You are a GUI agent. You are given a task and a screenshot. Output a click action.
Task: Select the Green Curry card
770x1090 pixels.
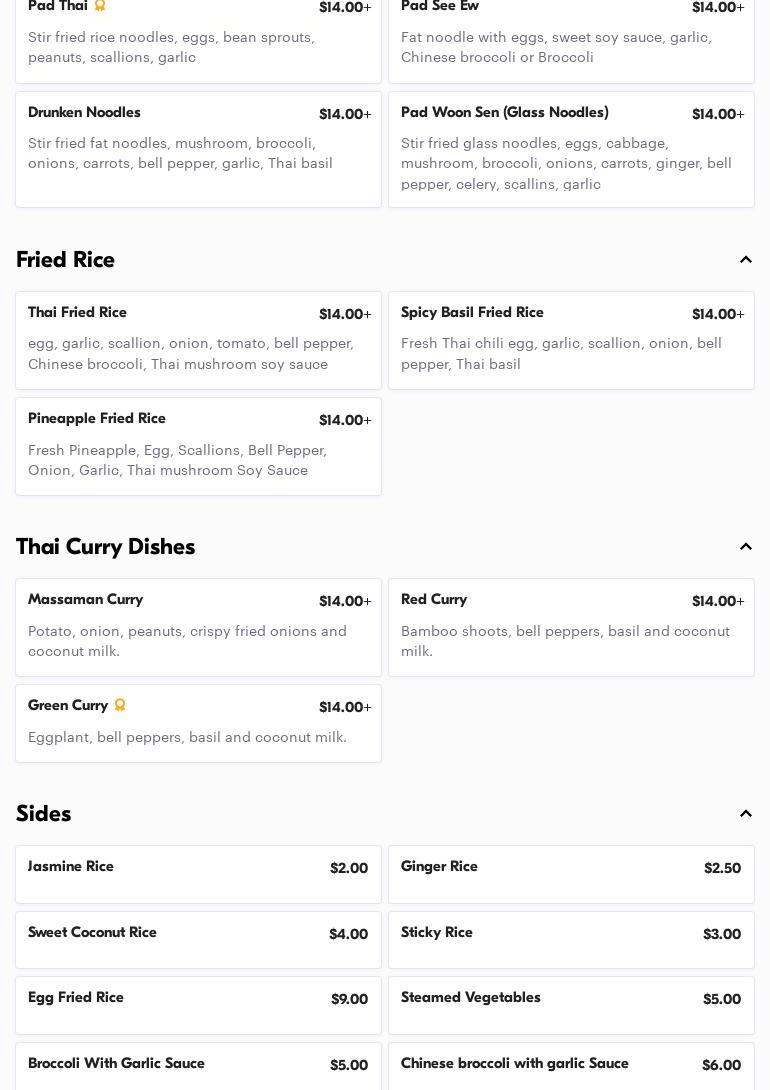point(198,723)
